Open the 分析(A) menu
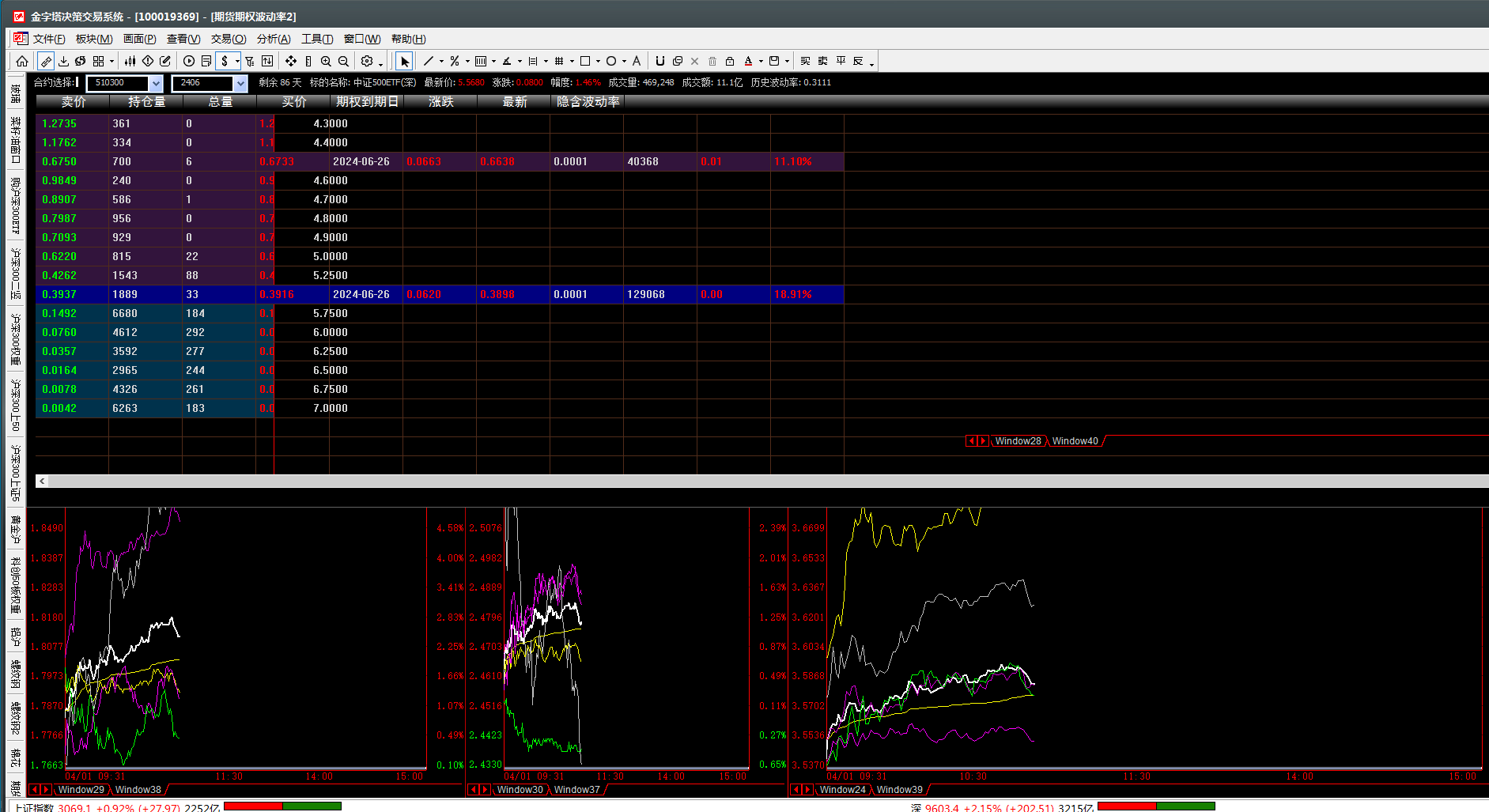1489x812 pixels. pyautogui.click(x=274, y=39)
